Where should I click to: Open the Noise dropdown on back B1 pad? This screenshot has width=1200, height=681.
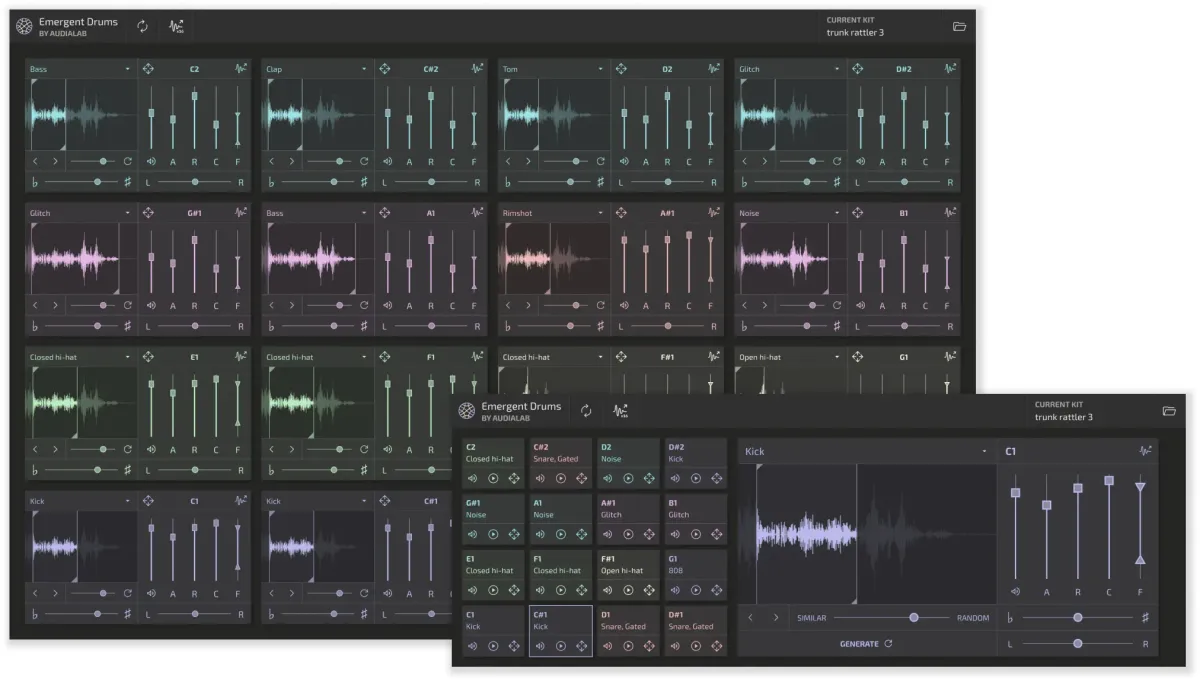tap(789, 213)
